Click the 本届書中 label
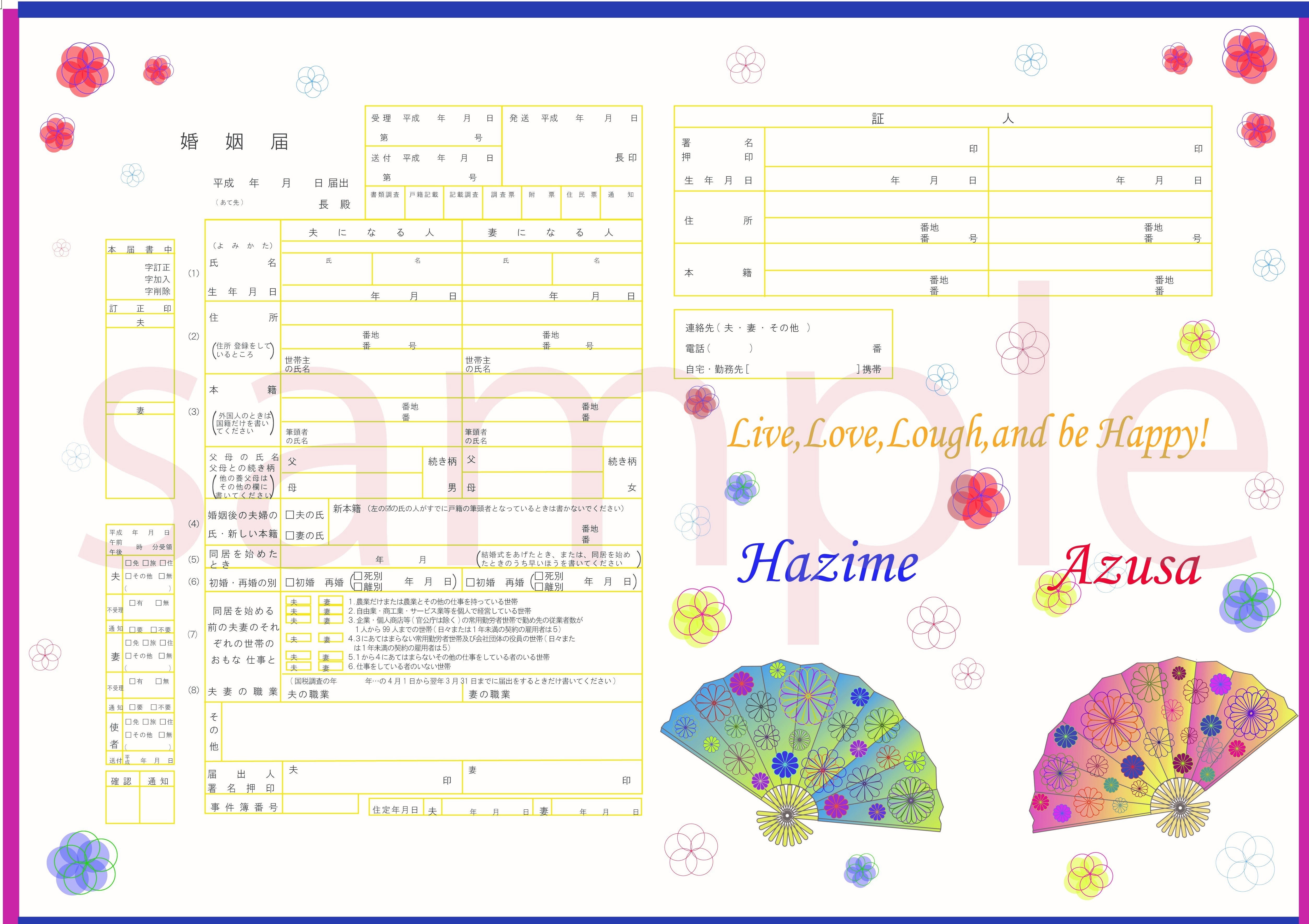Viewport: 1309px width, 924px height. coord(140,250)
